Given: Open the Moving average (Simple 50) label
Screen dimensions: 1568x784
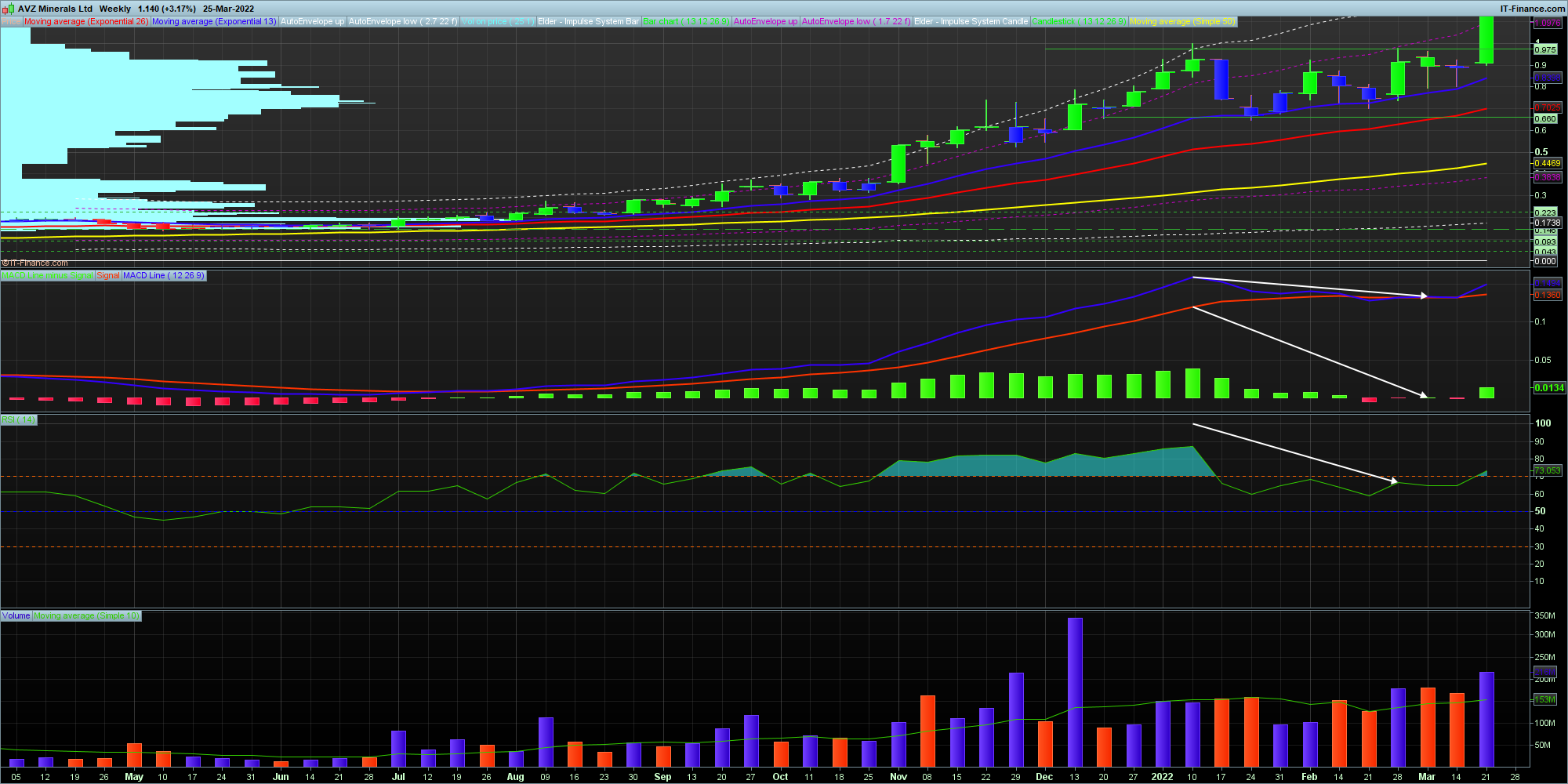Looking at the screenshot, I should point(1183,21).
